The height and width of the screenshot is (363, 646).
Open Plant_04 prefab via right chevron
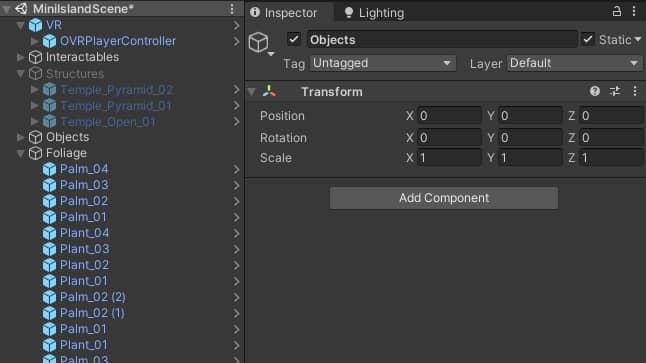tap(236, 234)
